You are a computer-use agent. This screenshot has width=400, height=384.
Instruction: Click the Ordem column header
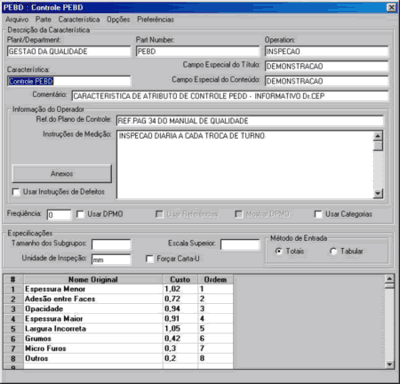[x=215, y=279]
